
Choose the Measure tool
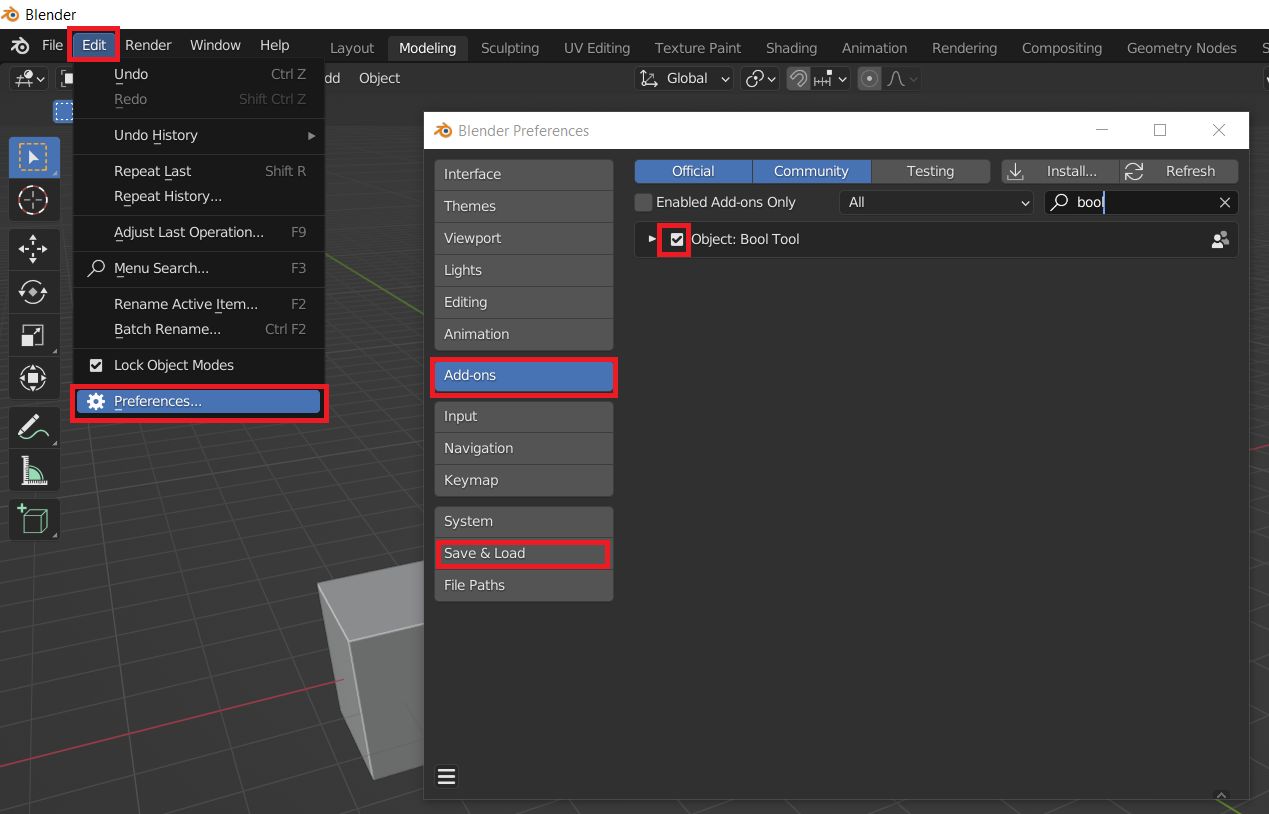click(34, 470)
